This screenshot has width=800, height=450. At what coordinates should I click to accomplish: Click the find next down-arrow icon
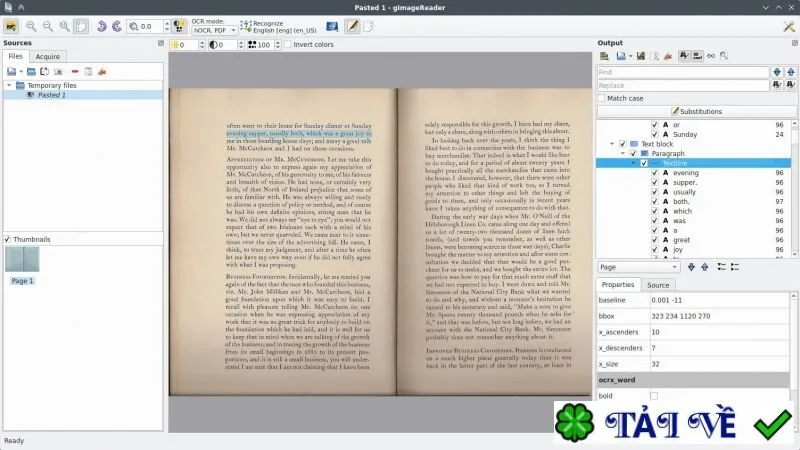tap(777, 72)
